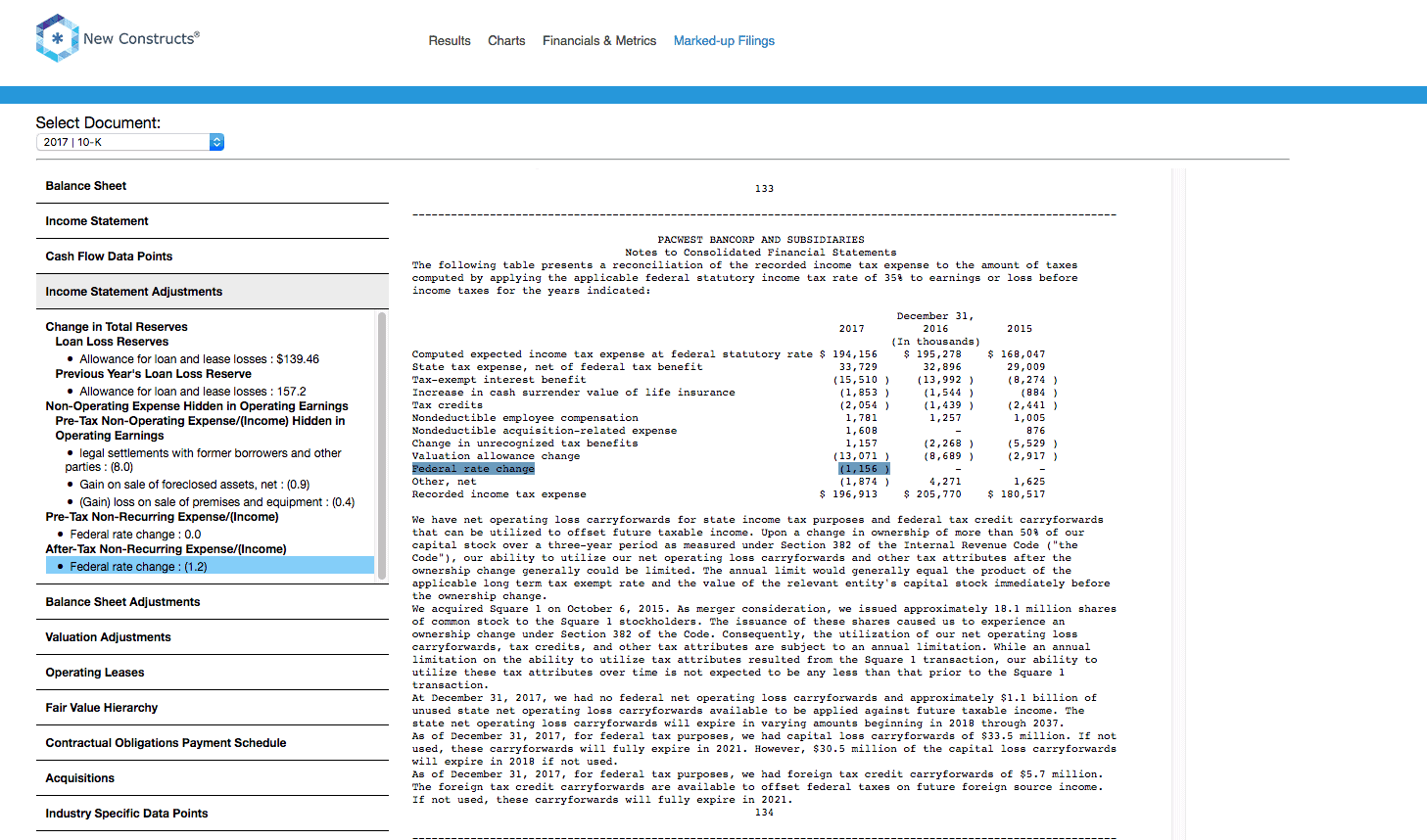Viewport: 1427px width, 840px height.
Task: Click the PACWEST BANCORP AND SUBSIDIARIES heading
Action: [761, 240]
